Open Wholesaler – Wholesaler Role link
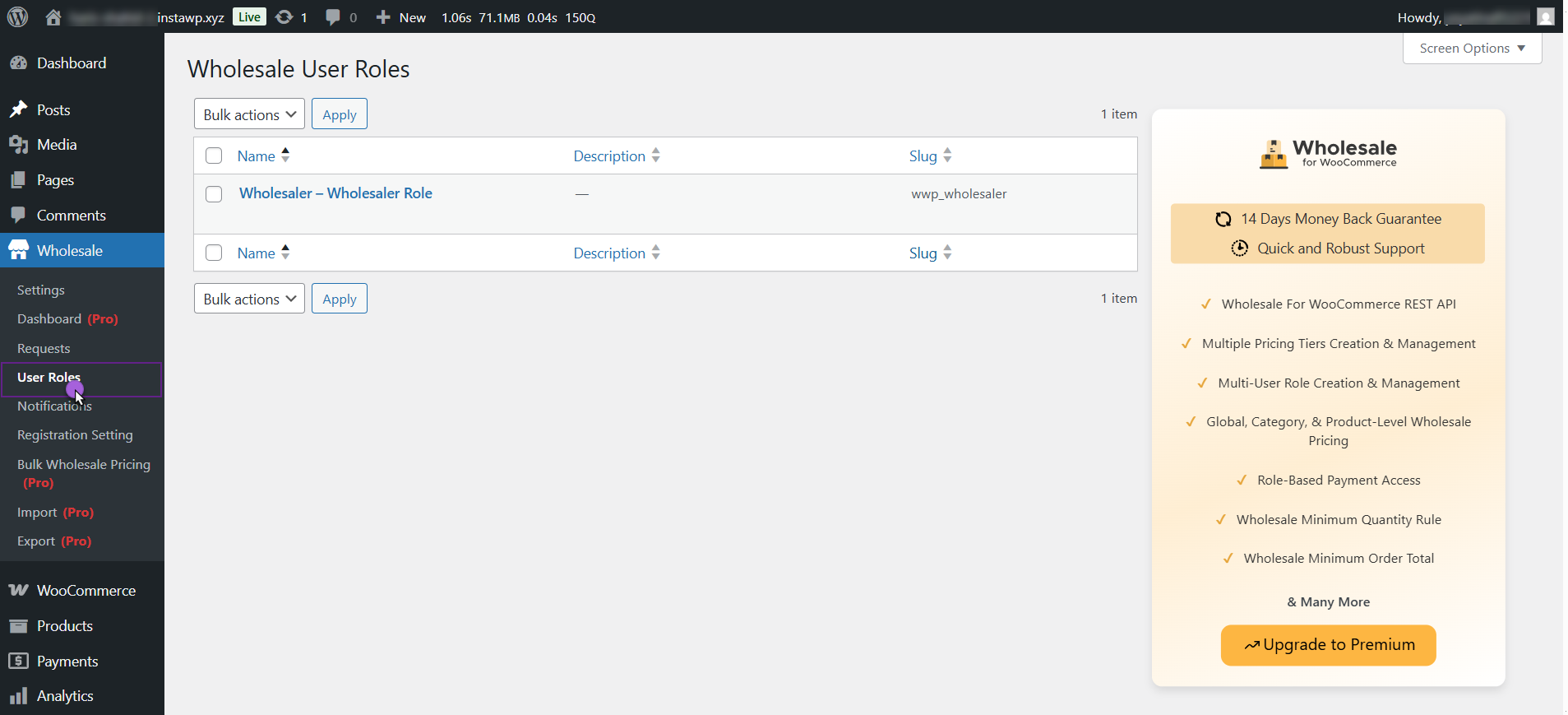Viewport: 1568px width, 715px height. 335,193
